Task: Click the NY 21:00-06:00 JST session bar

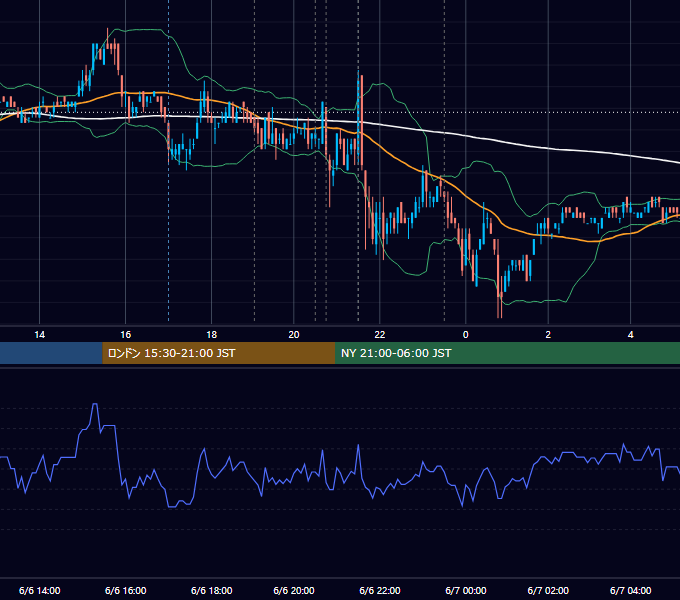Action: [x=507, y=353]
